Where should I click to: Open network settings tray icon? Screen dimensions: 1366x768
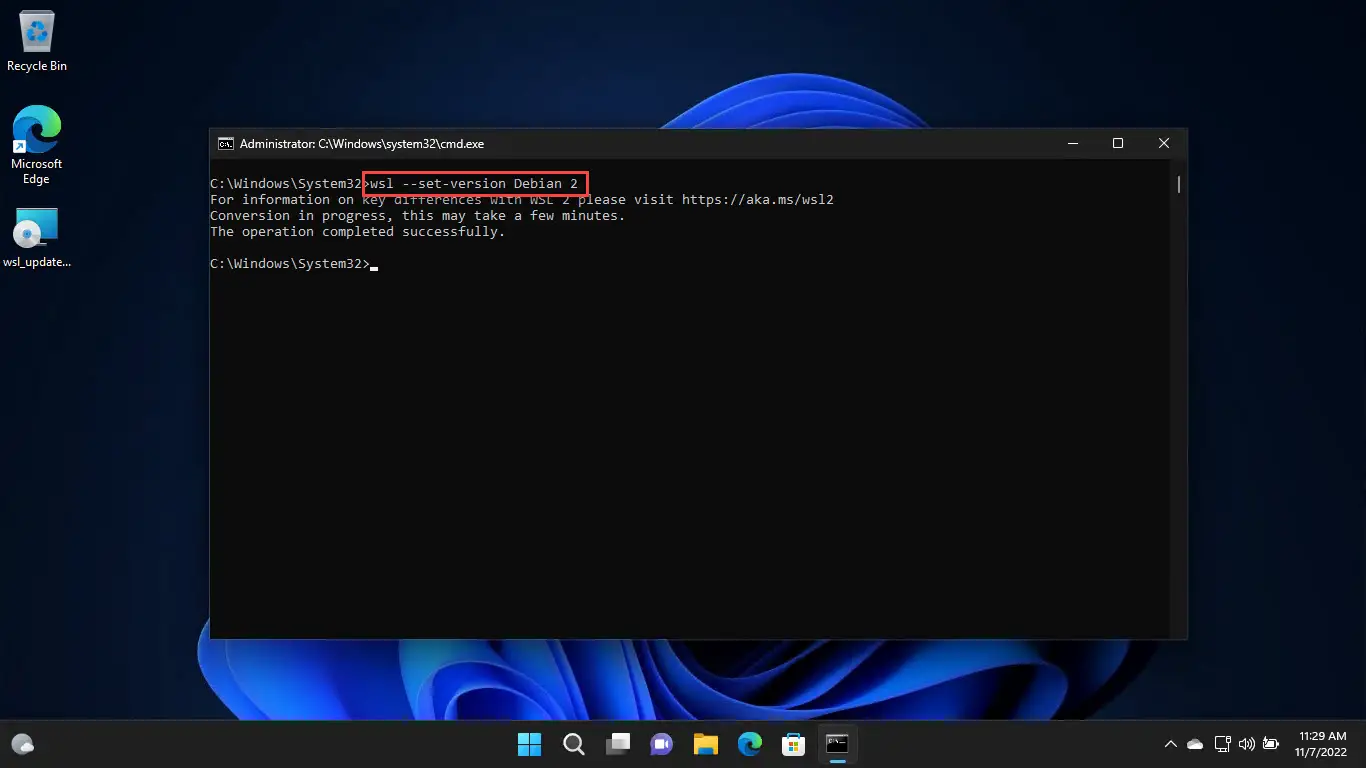(x=1222, y=744)
